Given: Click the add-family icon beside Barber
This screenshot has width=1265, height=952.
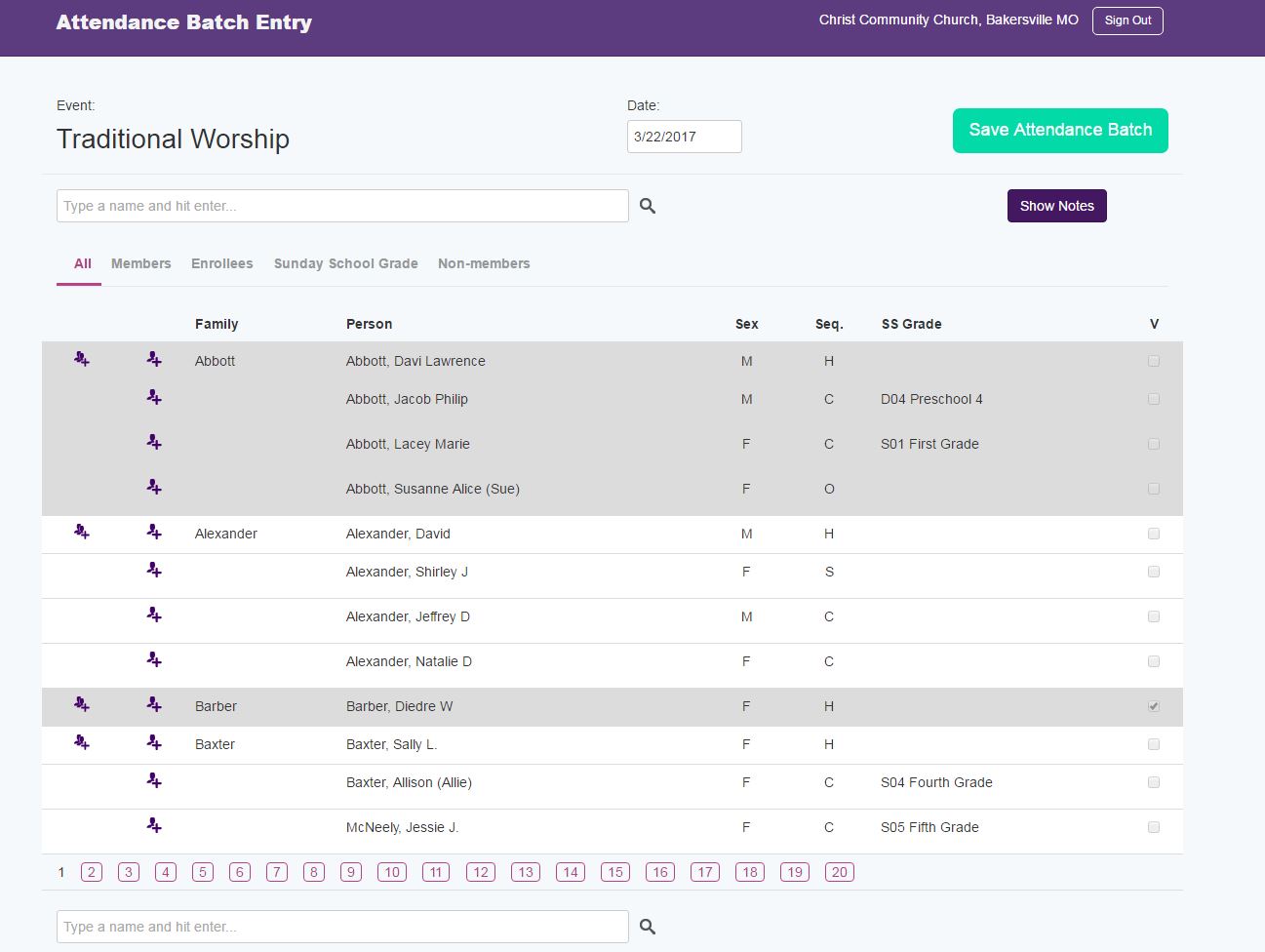Looking at the screenshot, I should (82, 705).
